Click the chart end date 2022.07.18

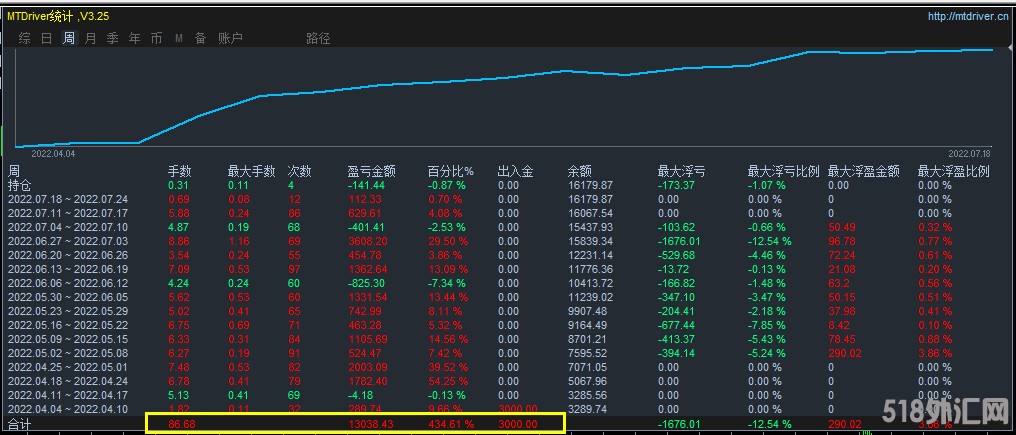point(970,154)
